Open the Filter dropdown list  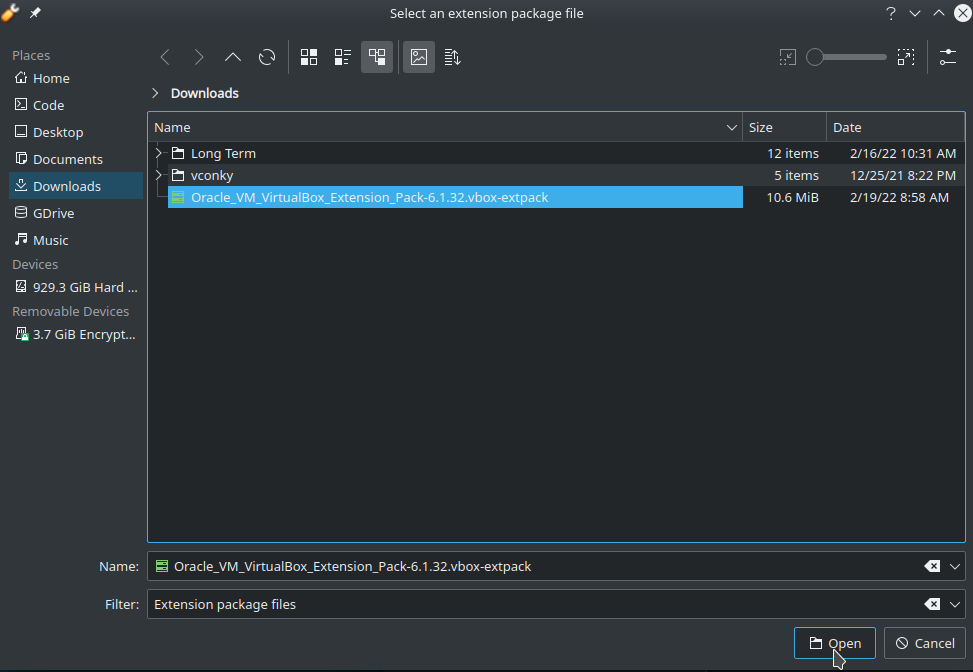pos(955,604)
